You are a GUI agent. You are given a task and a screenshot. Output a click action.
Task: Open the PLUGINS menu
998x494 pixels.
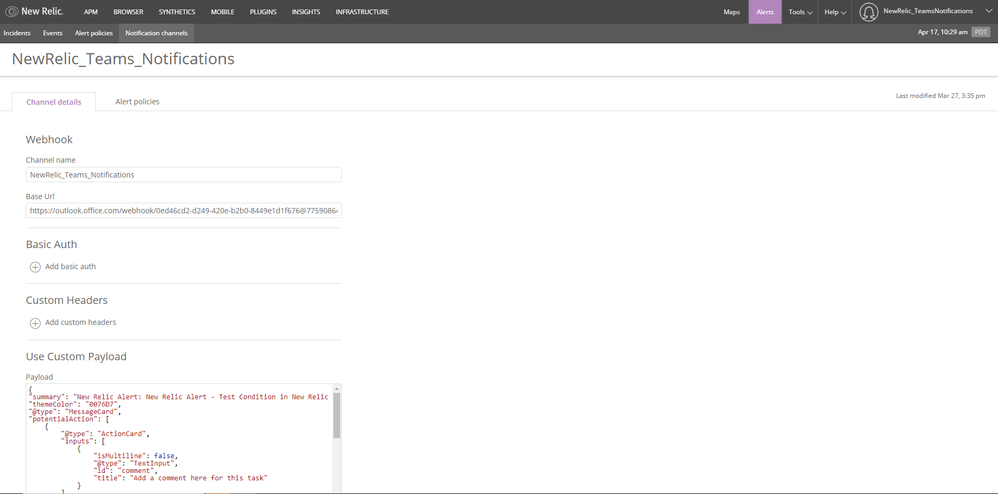pyautogui.click(x=263, y=11)
